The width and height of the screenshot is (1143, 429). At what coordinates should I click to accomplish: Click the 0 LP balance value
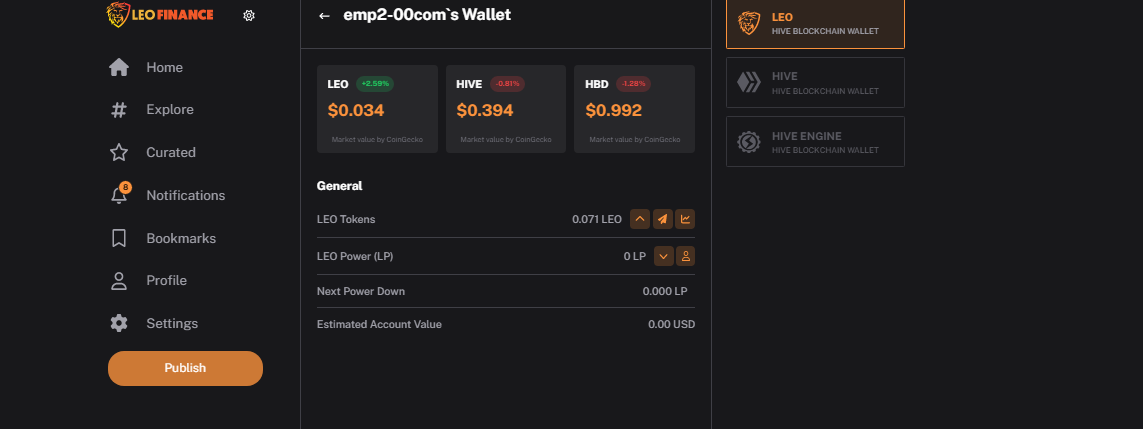(635, 256)
